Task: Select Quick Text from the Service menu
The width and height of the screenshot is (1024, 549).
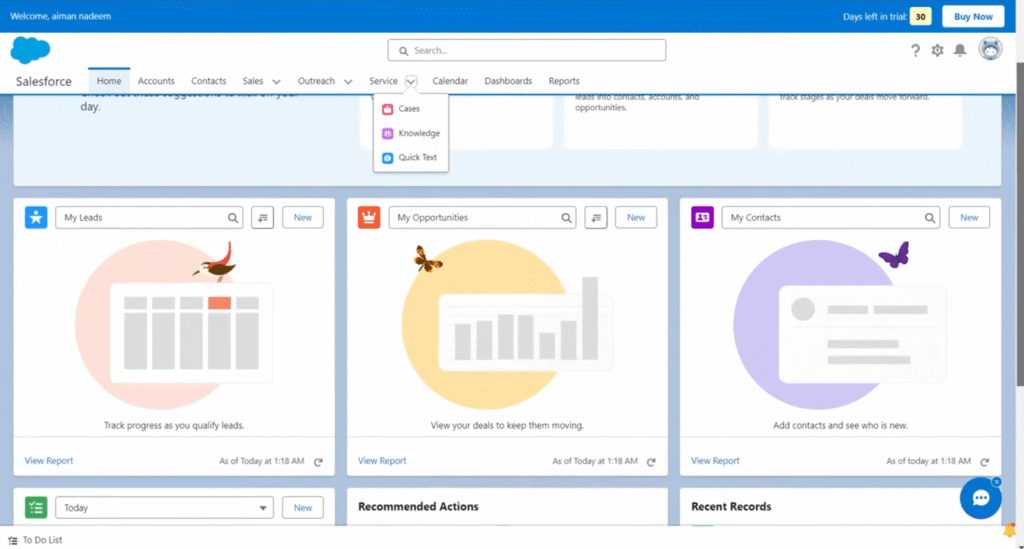Action: click(411, 157)
